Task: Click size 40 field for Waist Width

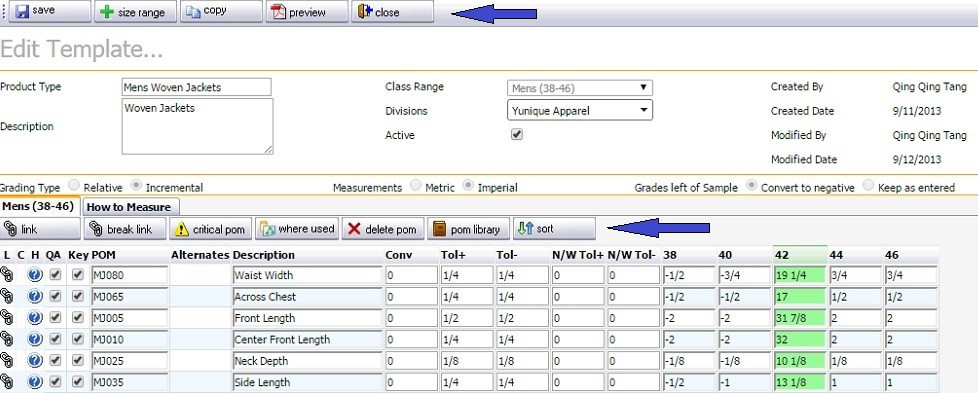Action: click(744, 275)
